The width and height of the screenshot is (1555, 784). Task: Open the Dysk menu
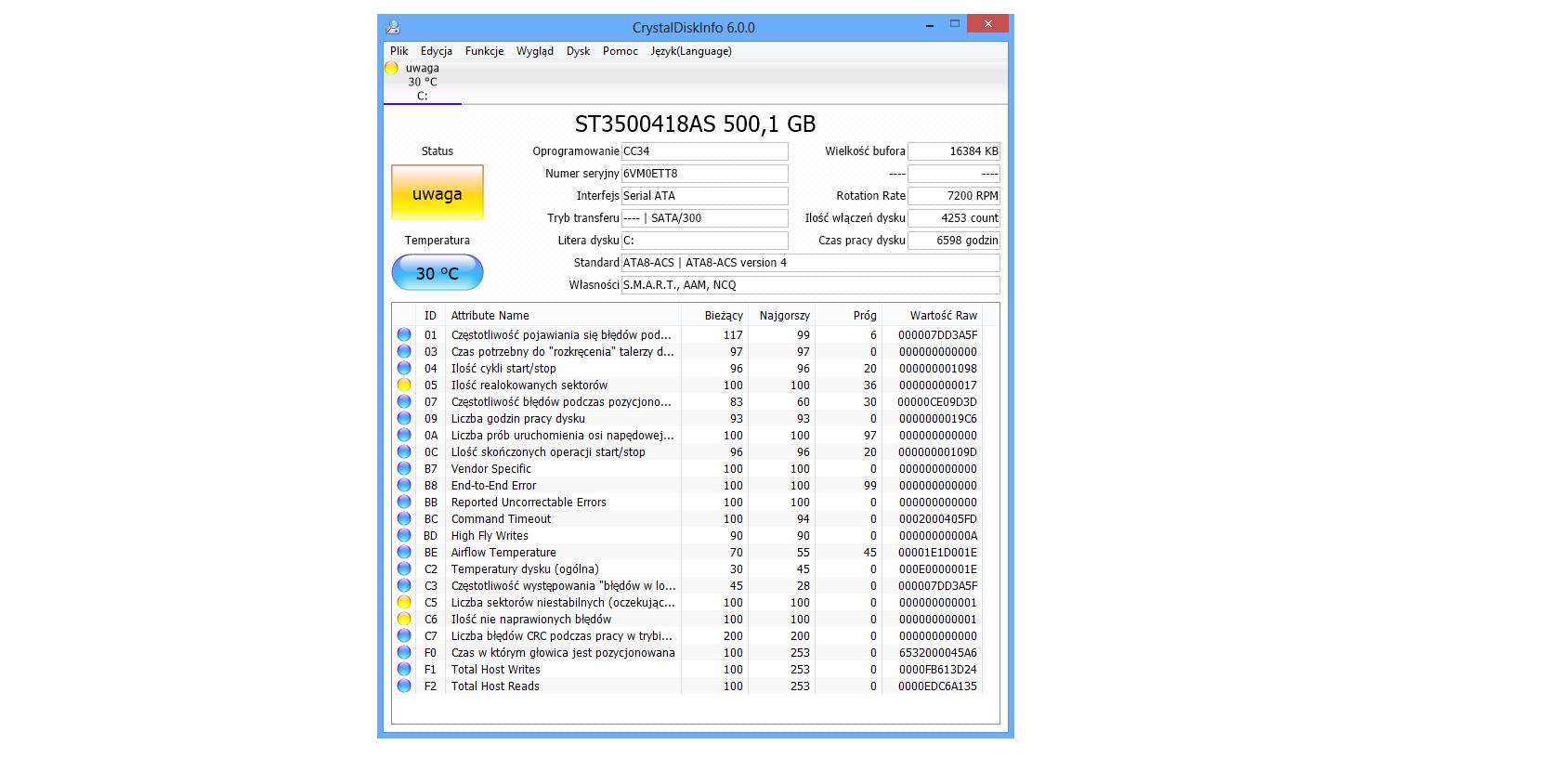pos(578,51)
